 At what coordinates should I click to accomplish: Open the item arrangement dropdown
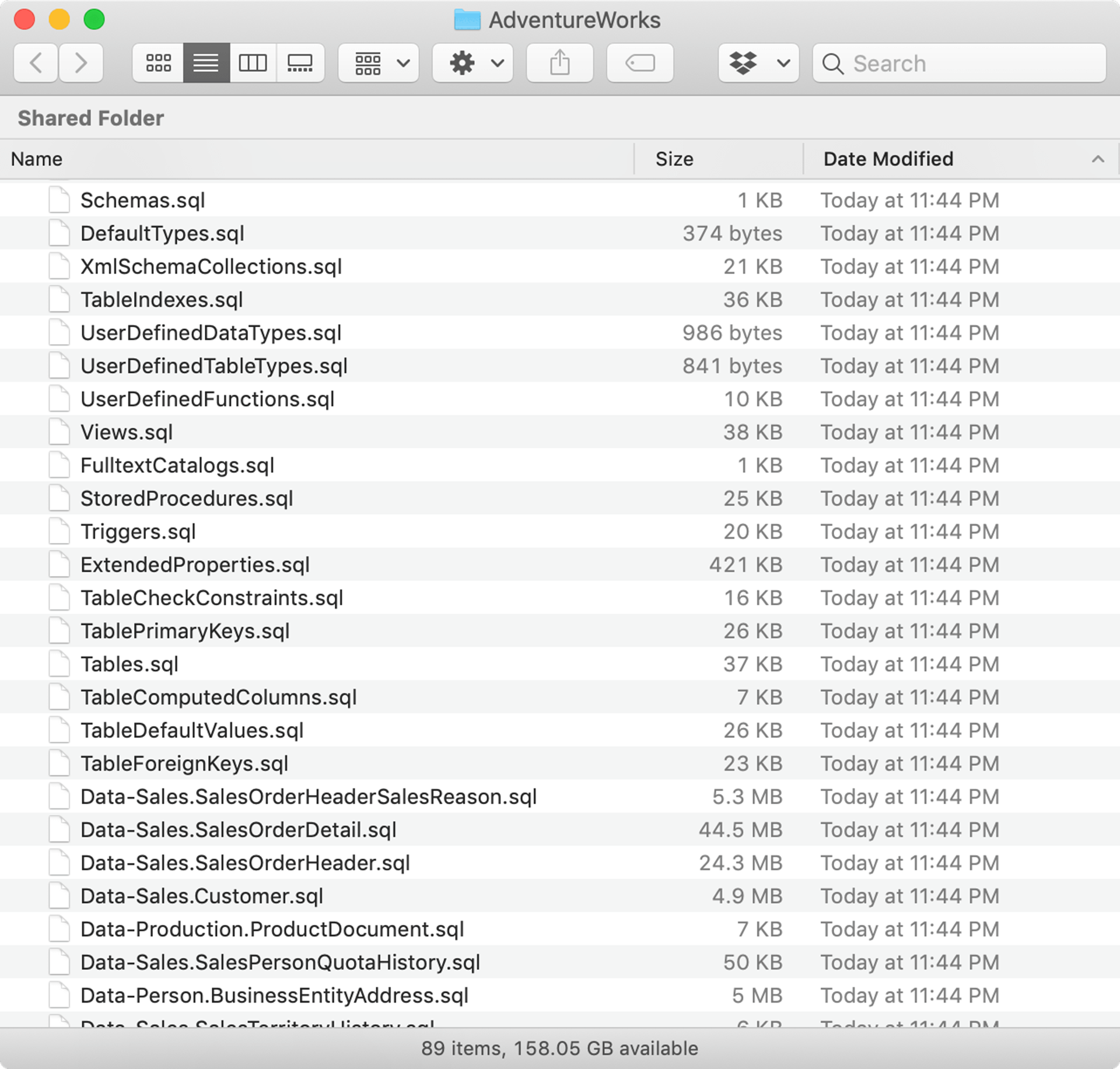378,63
